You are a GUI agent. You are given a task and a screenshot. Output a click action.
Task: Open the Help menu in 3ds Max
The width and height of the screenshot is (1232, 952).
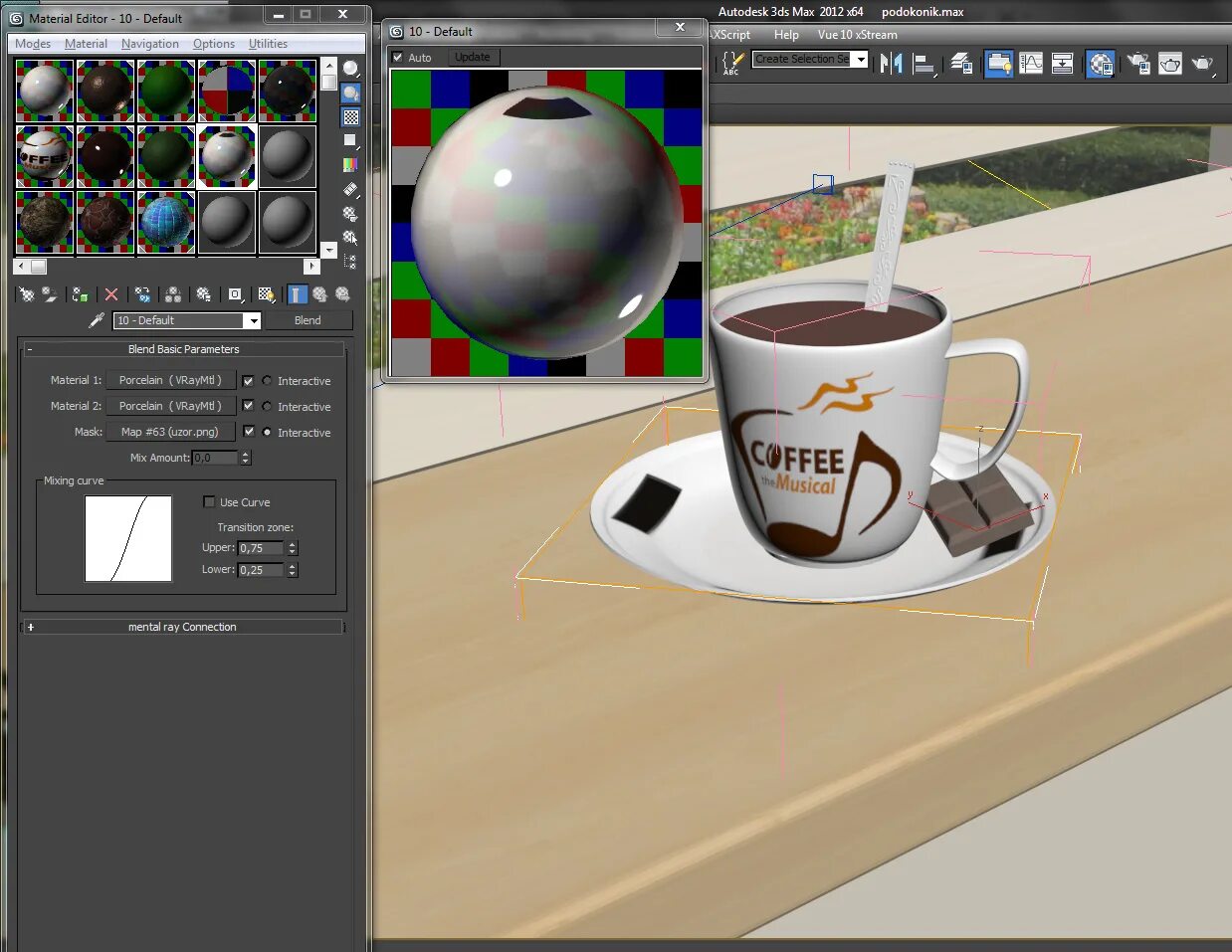[786, 35]
